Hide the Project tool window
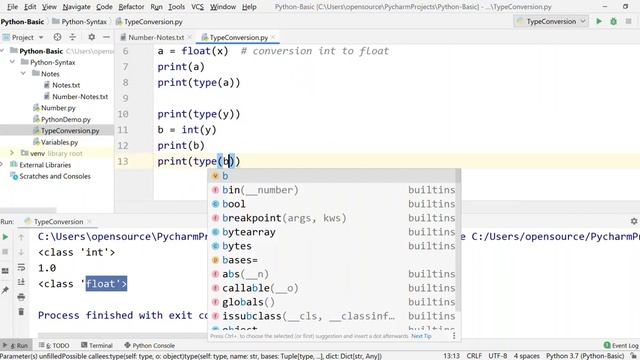 (x=106, y=37)
